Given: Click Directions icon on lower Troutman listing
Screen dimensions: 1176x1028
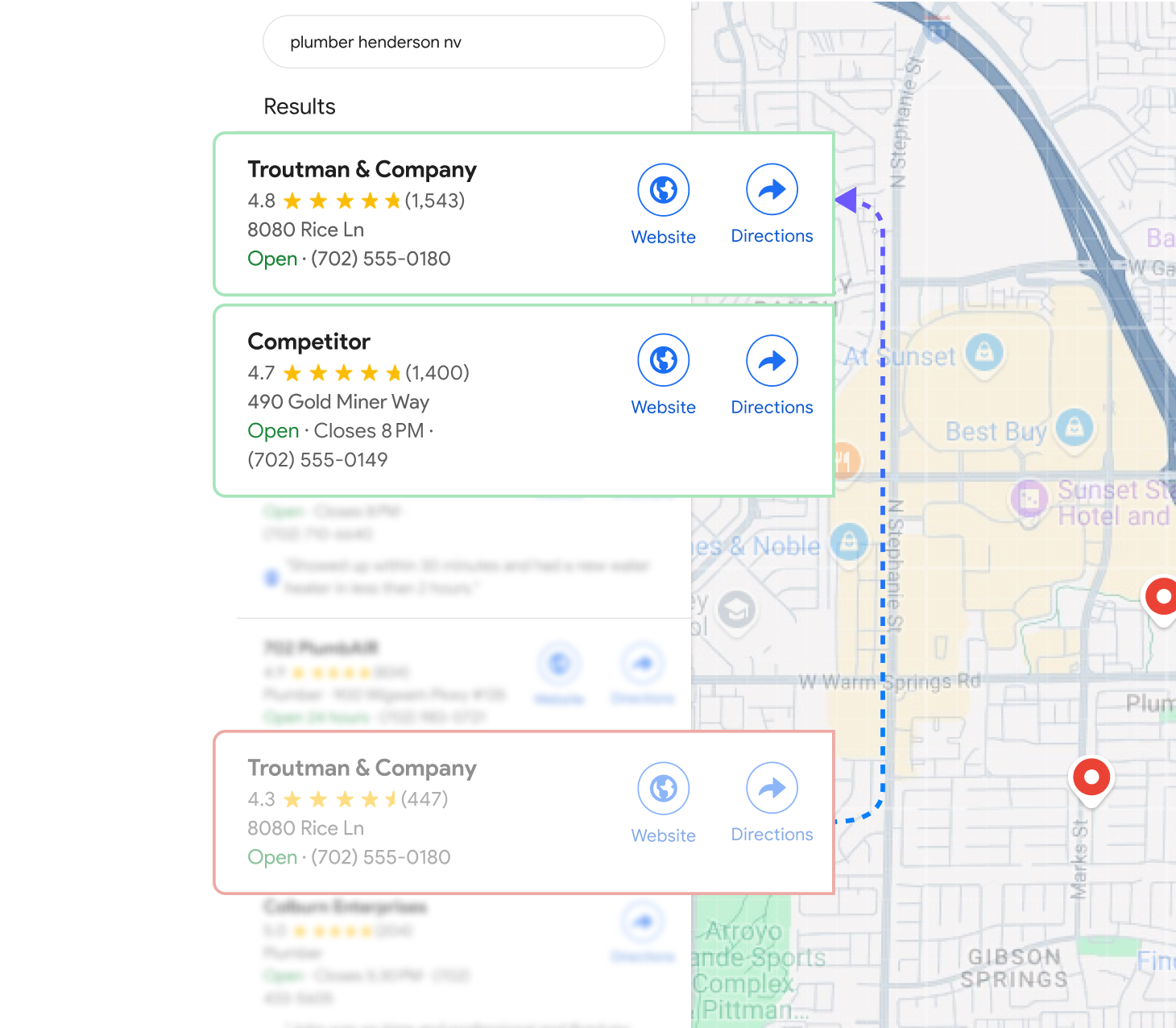Looking at the screenshot, I should coord(772,787).
